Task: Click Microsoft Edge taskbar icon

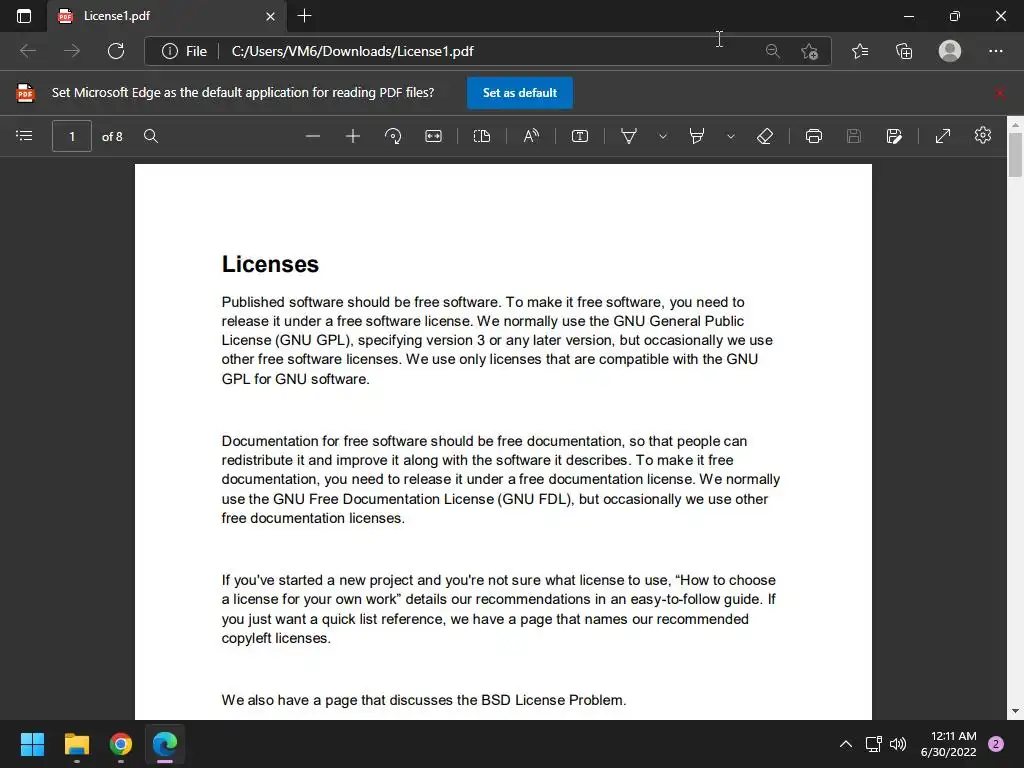Action: coord(165,744)
